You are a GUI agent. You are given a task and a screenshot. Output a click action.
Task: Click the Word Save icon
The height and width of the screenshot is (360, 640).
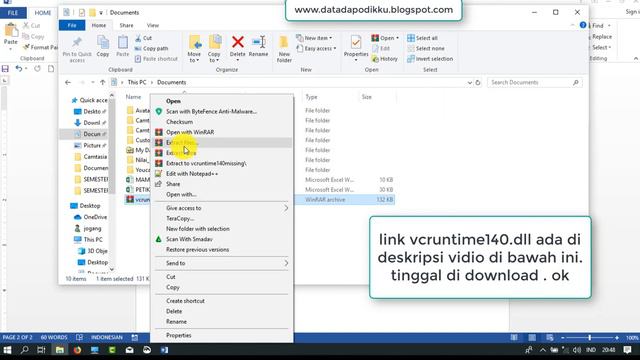(5, 69)
